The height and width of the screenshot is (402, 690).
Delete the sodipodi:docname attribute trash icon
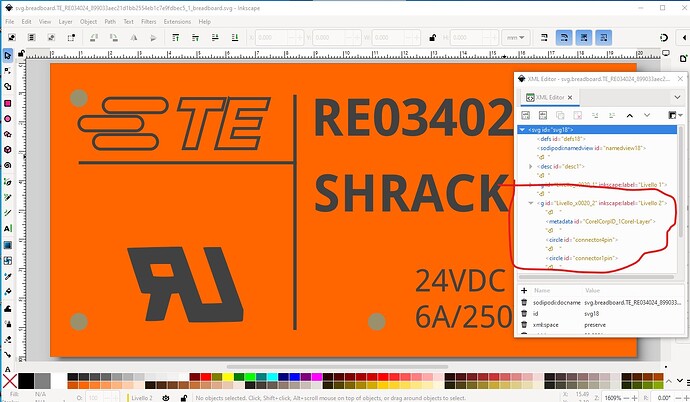524,302
